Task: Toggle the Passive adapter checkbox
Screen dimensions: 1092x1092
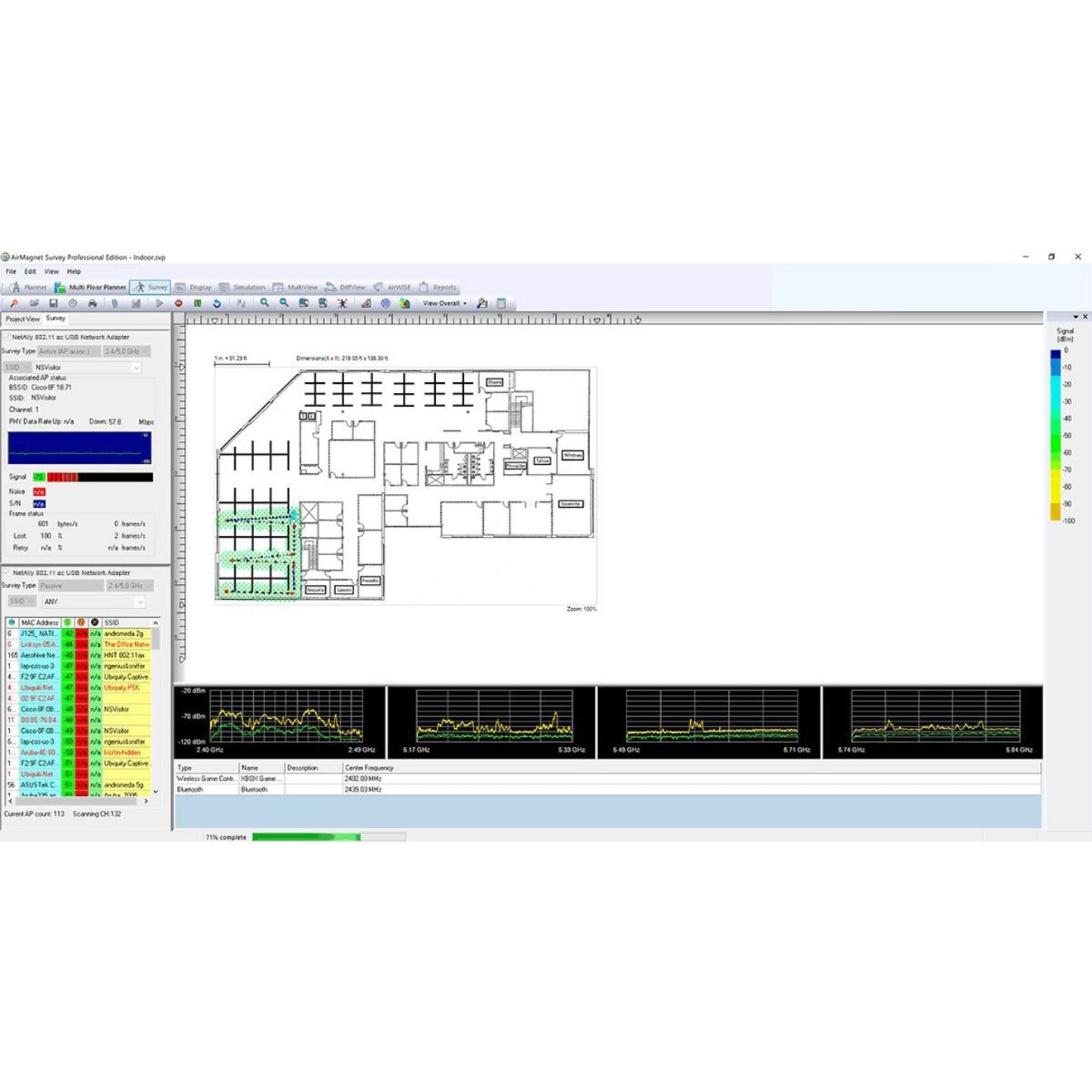Action: 8,572
